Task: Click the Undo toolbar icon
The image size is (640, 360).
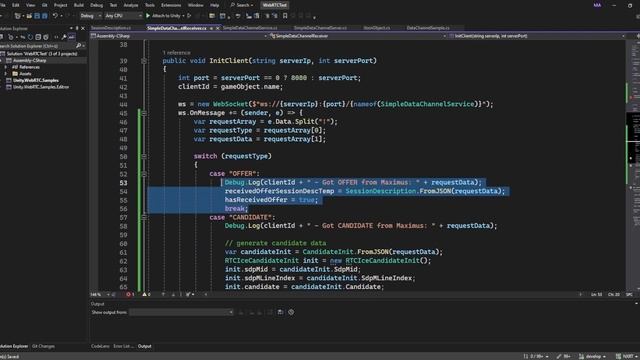Action: [55, 16]
